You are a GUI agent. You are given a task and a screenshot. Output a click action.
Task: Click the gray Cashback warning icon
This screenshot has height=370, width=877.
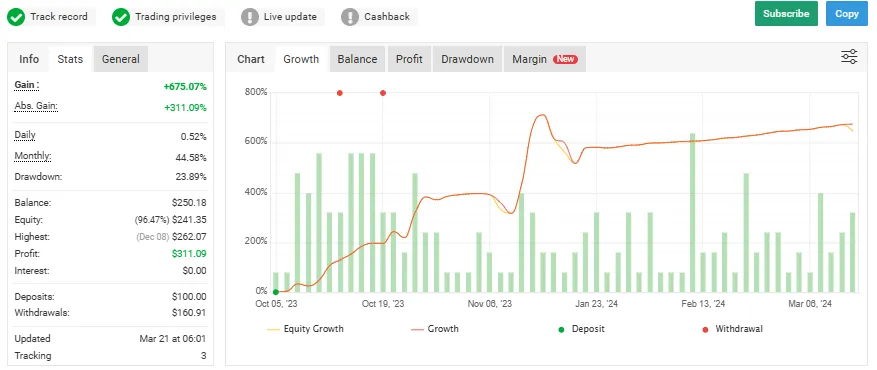350,17
